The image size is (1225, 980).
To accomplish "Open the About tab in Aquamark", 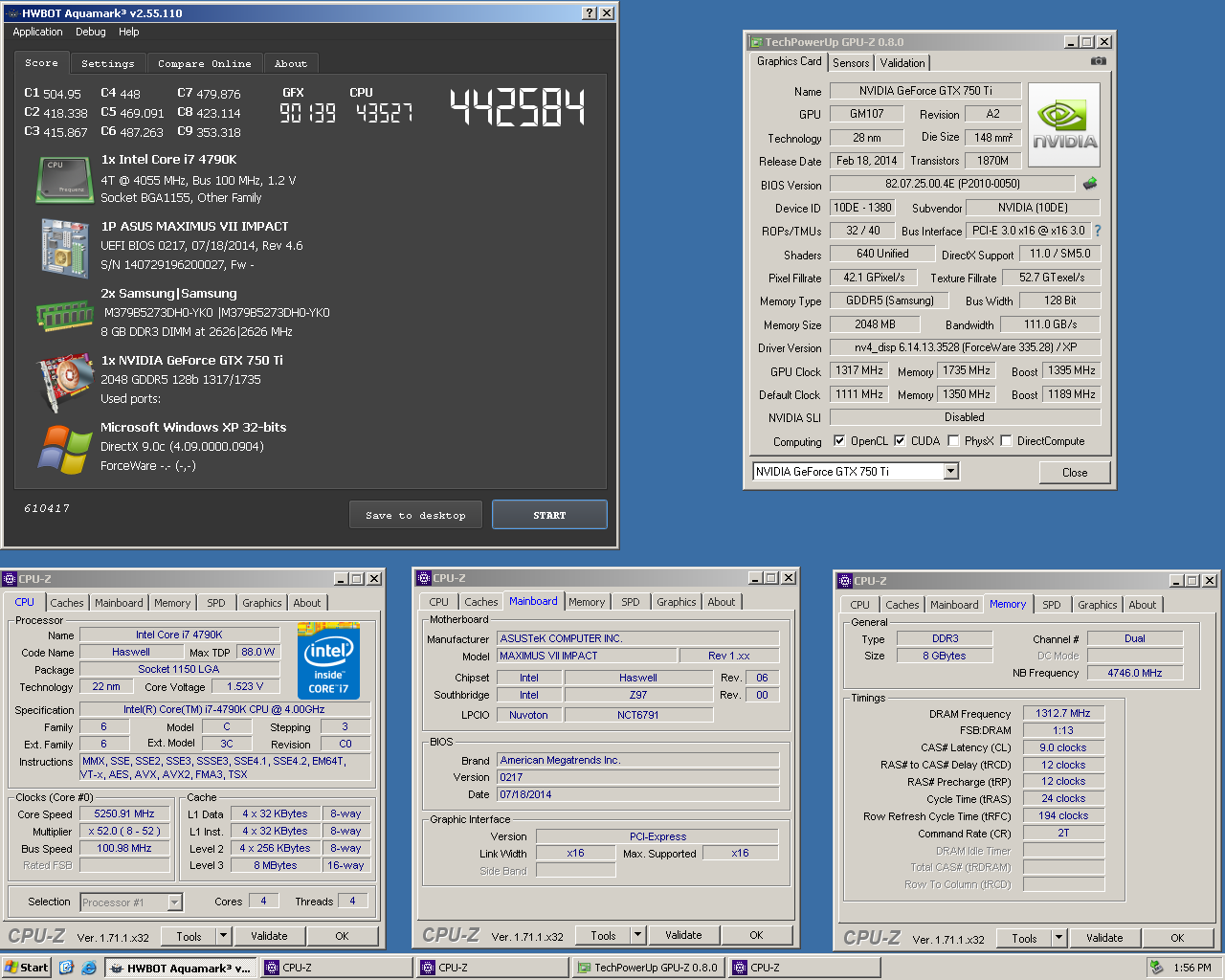I will 291,63.
